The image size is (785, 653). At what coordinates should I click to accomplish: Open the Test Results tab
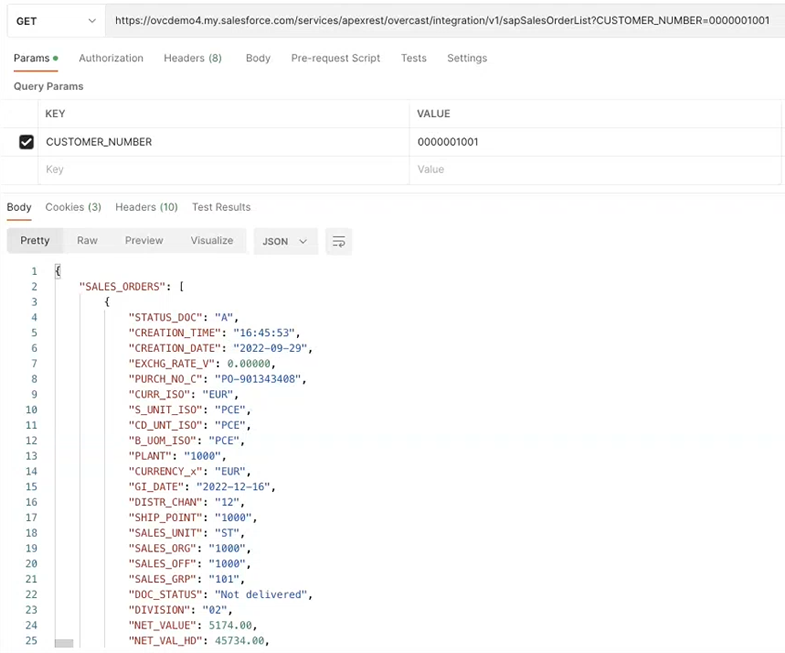point(221,207)
